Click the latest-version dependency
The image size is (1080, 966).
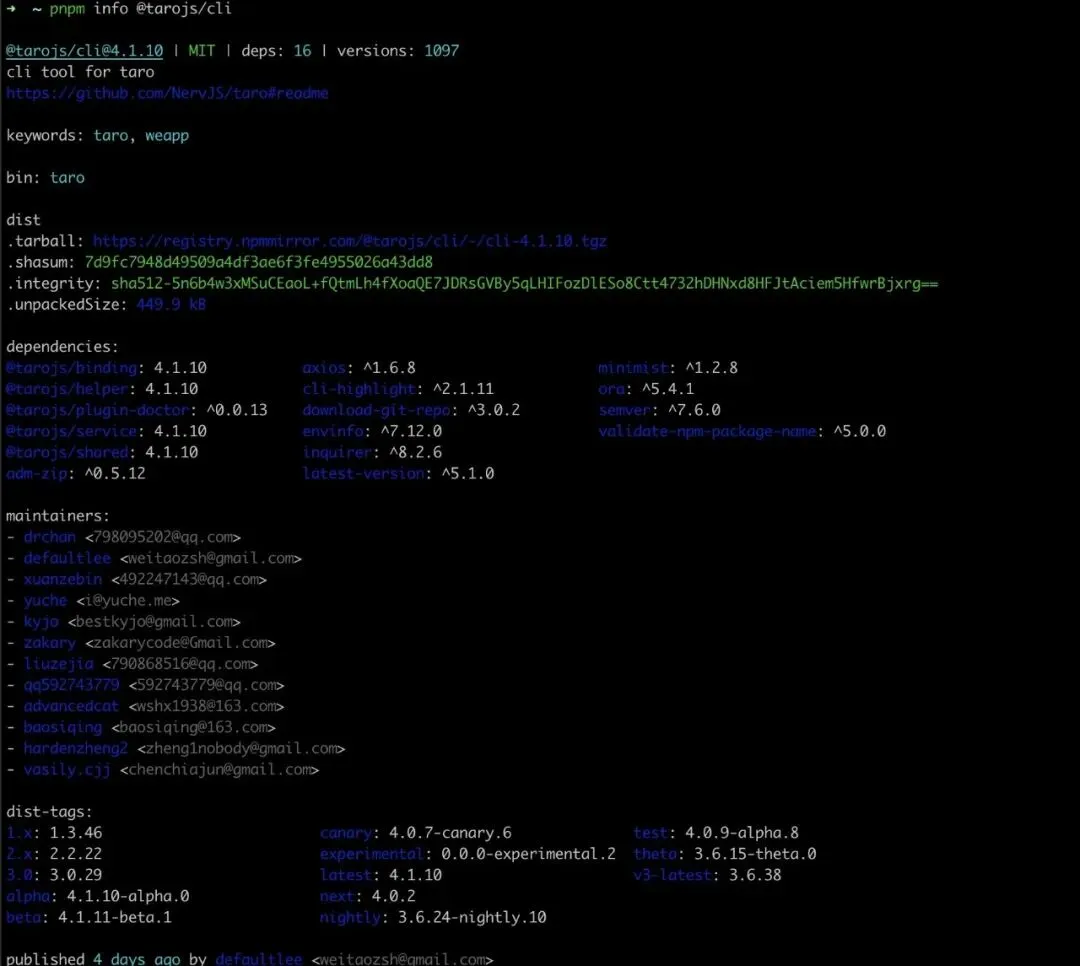[364, 474]
